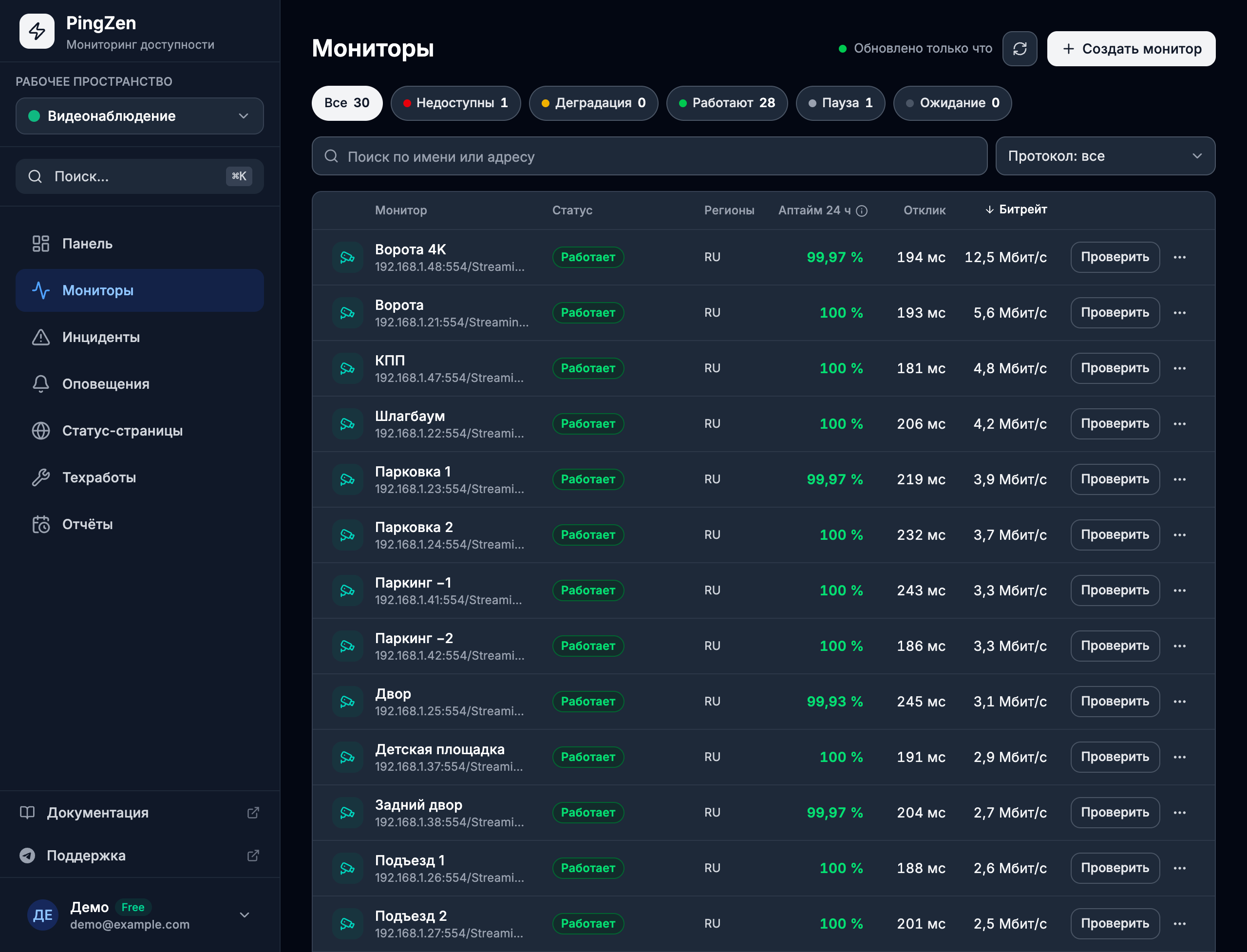The width and height of the screenshot is (1247, 952).
Task: Open the more options menu for Ворота 4К
Action: [x=1180, y=257]
